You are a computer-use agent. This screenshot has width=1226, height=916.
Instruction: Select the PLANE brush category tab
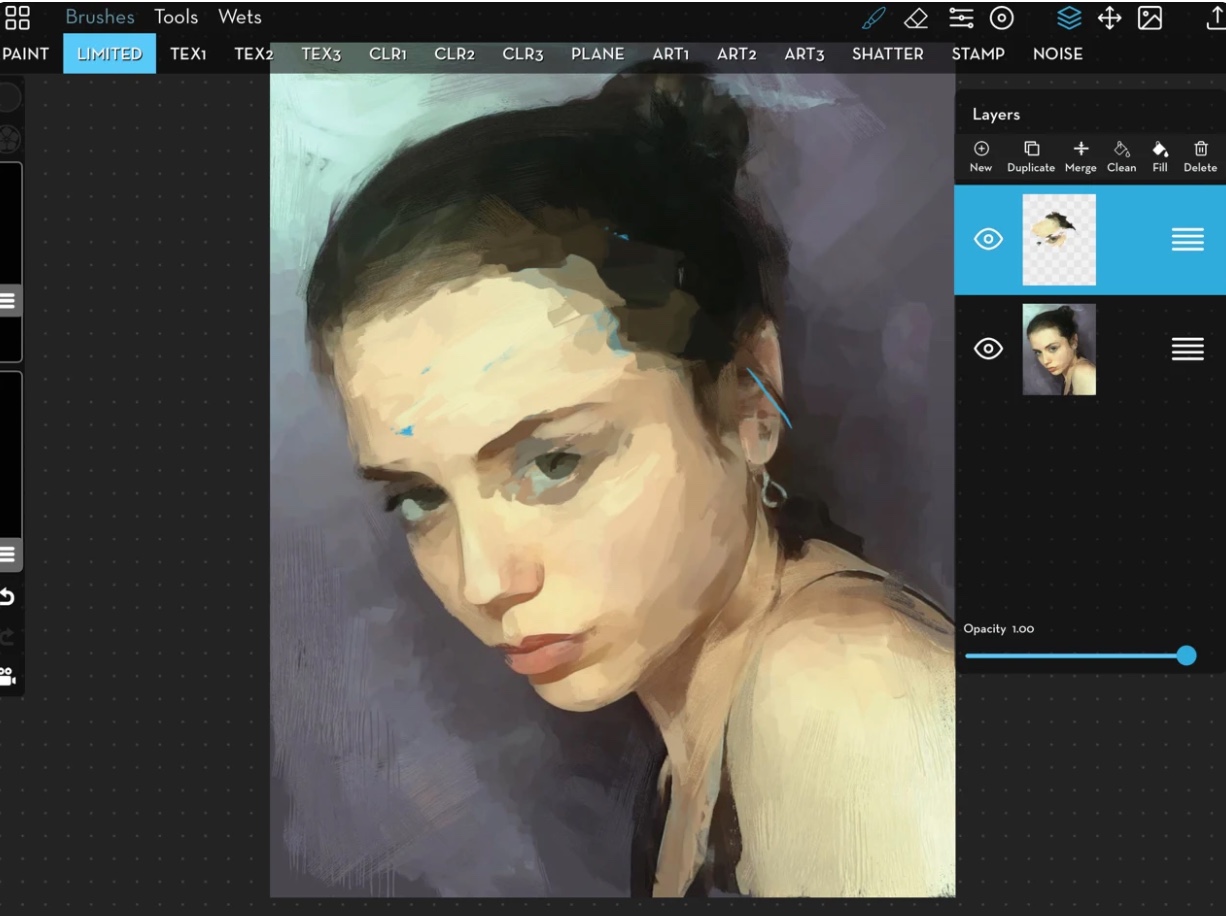tap(597, 54)
